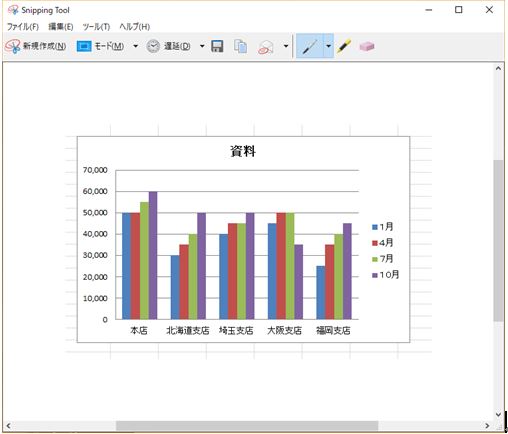Open the 編集(E) menu
Image resolution: width=508 pixels, height=434 pixels.
[61, 27]
